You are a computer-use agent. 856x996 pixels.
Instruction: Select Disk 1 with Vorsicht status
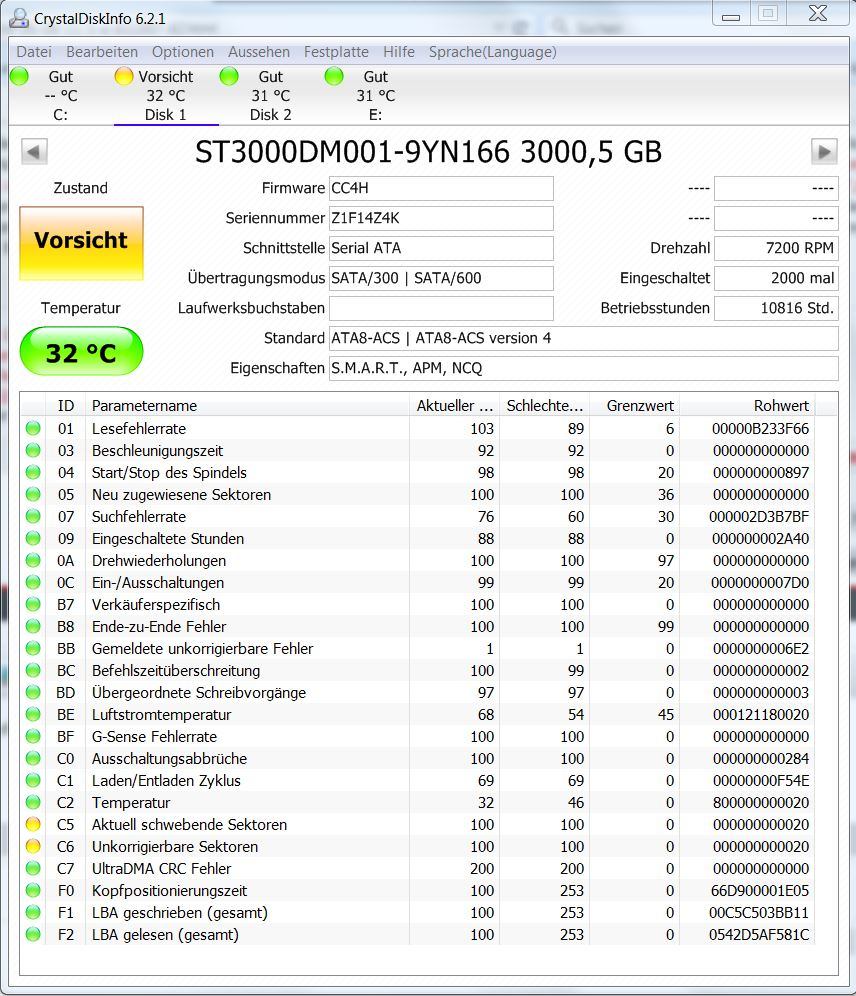[x=165, y=95]
